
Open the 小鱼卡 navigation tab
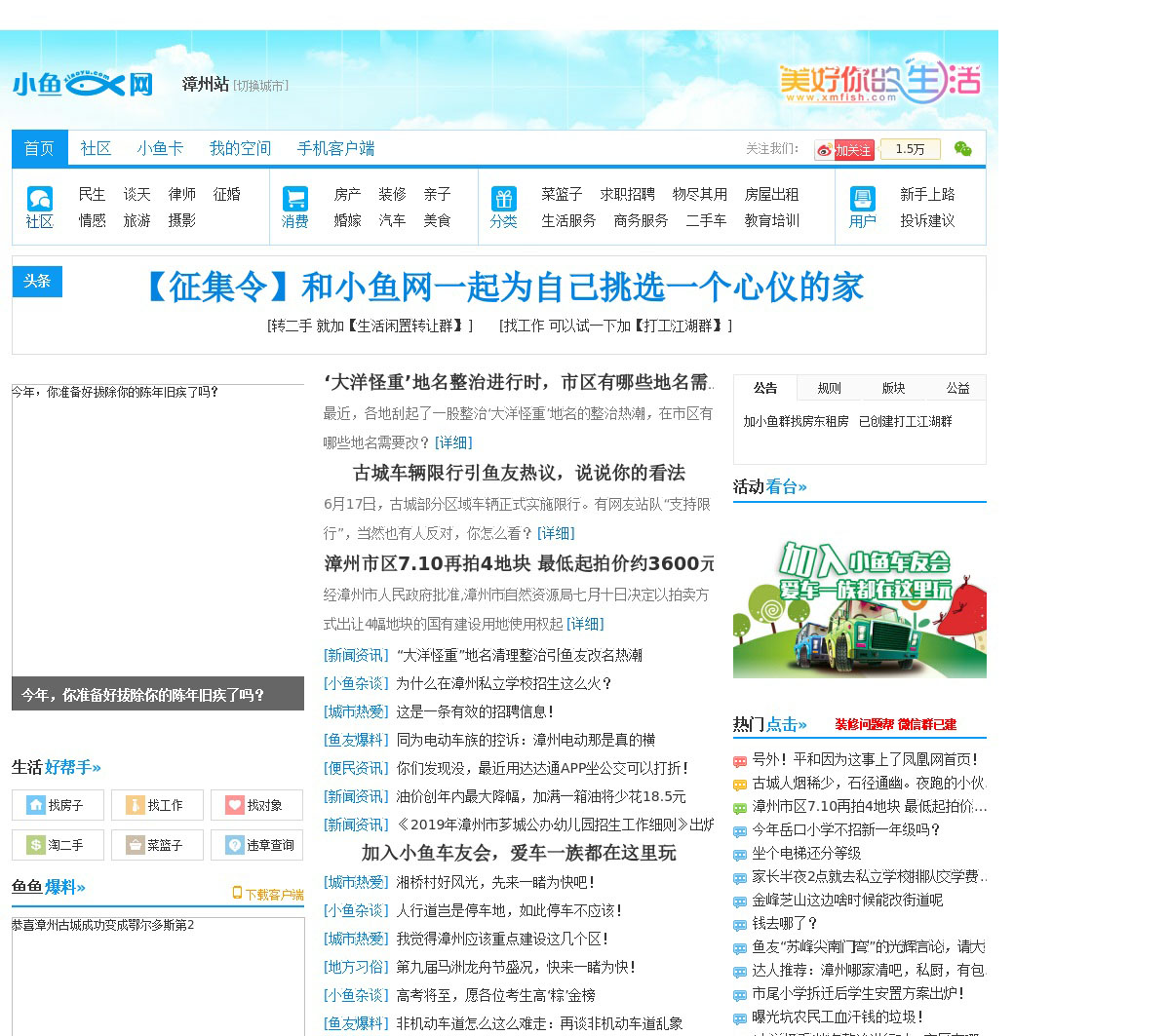[160, 148]
